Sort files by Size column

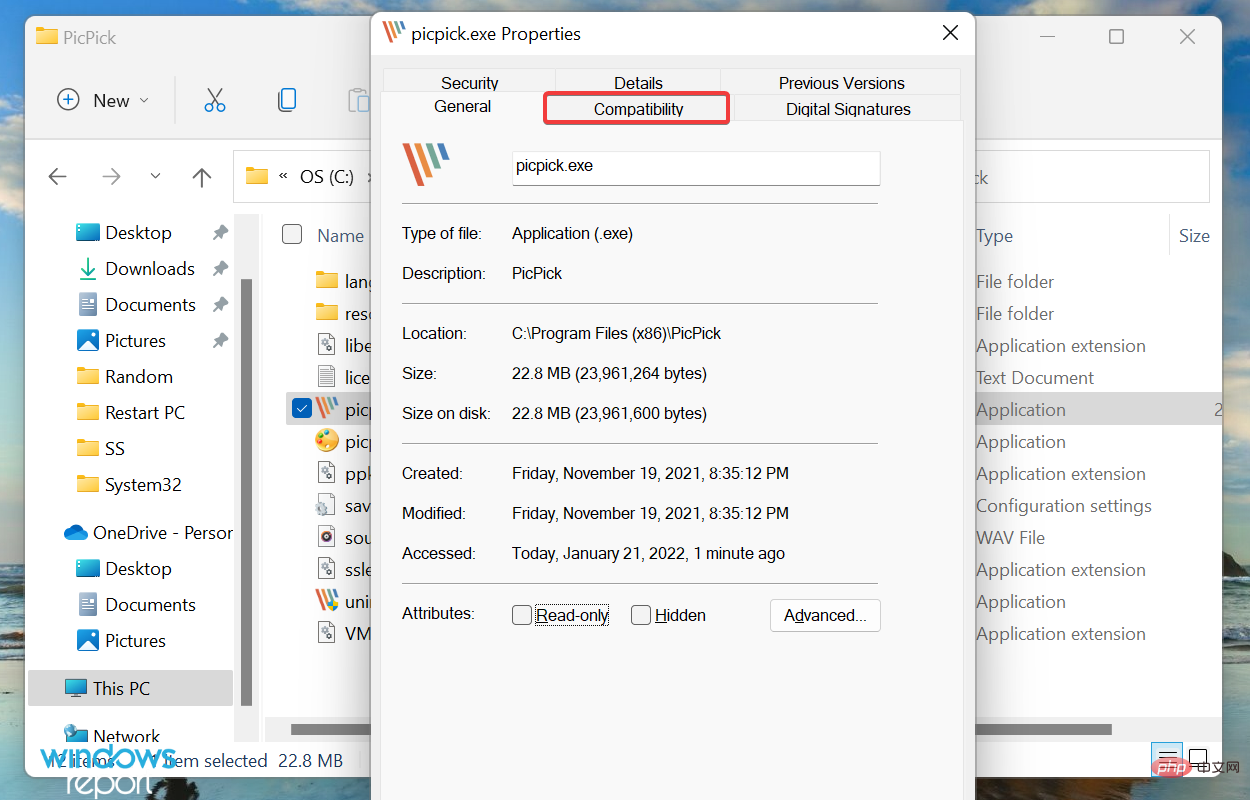point(1194,236)
